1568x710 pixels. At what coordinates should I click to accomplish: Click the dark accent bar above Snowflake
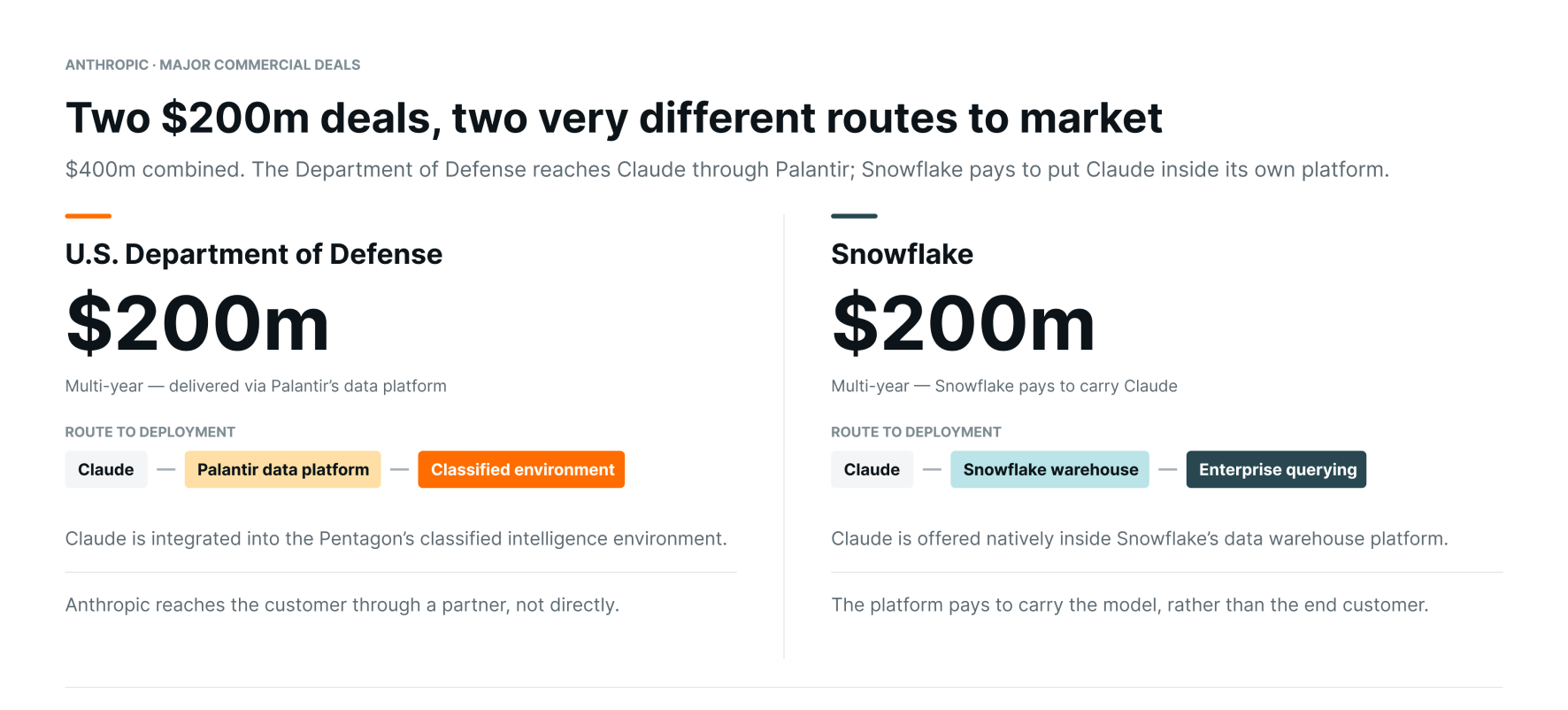(854, 216)
